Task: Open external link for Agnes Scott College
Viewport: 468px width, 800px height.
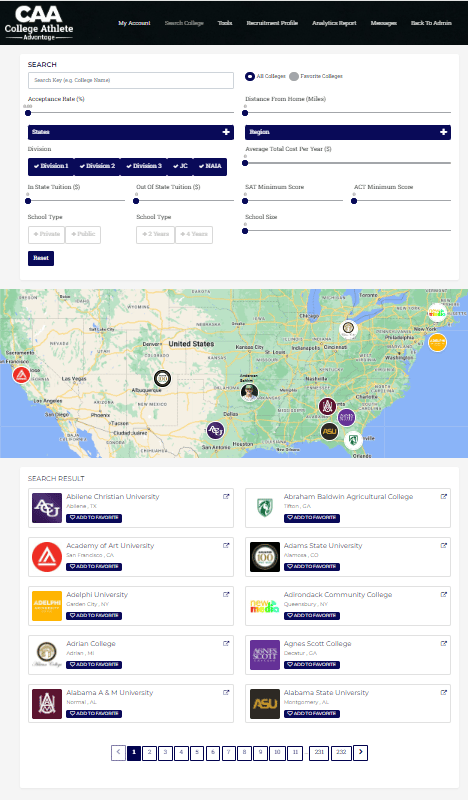Action: tap(444, 643)
